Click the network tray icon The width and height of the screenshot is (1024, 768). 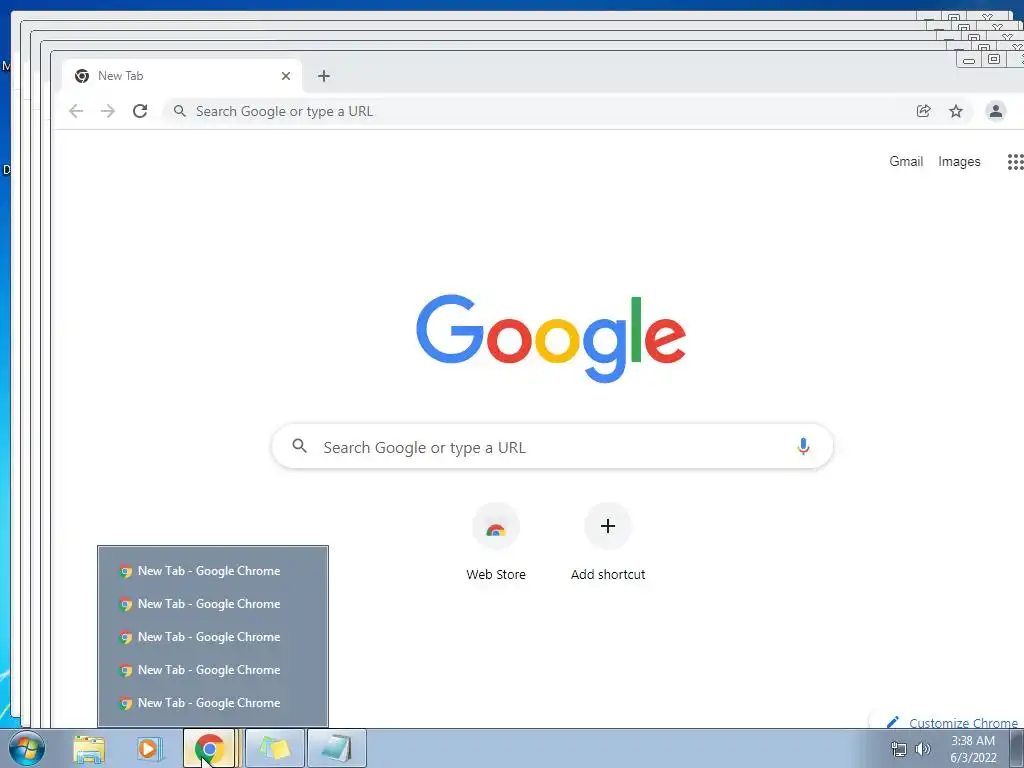point(899,749)
